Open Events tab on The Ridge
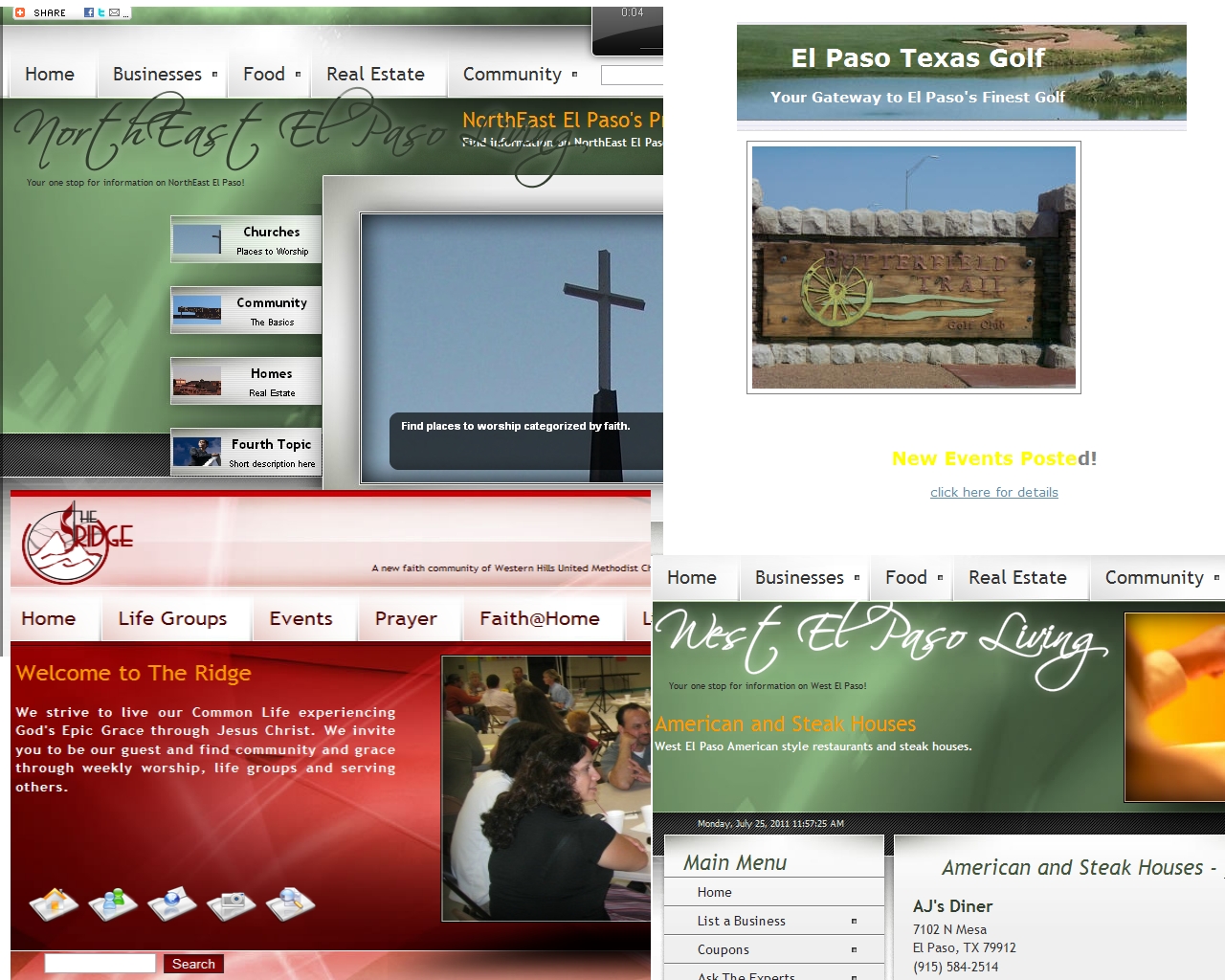 [301, 618]
